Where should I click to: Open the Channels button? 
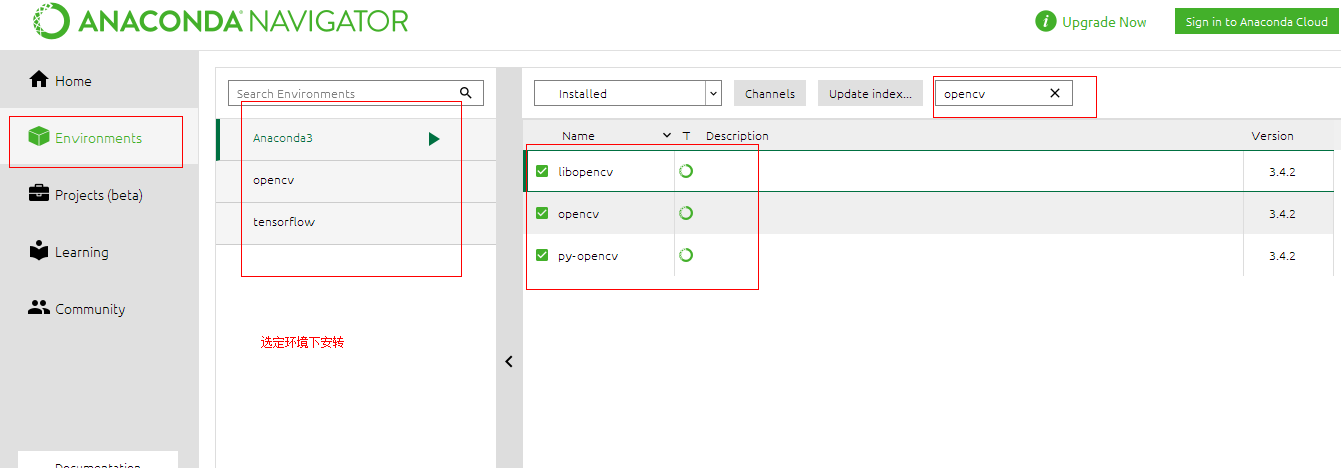point(770,93)
